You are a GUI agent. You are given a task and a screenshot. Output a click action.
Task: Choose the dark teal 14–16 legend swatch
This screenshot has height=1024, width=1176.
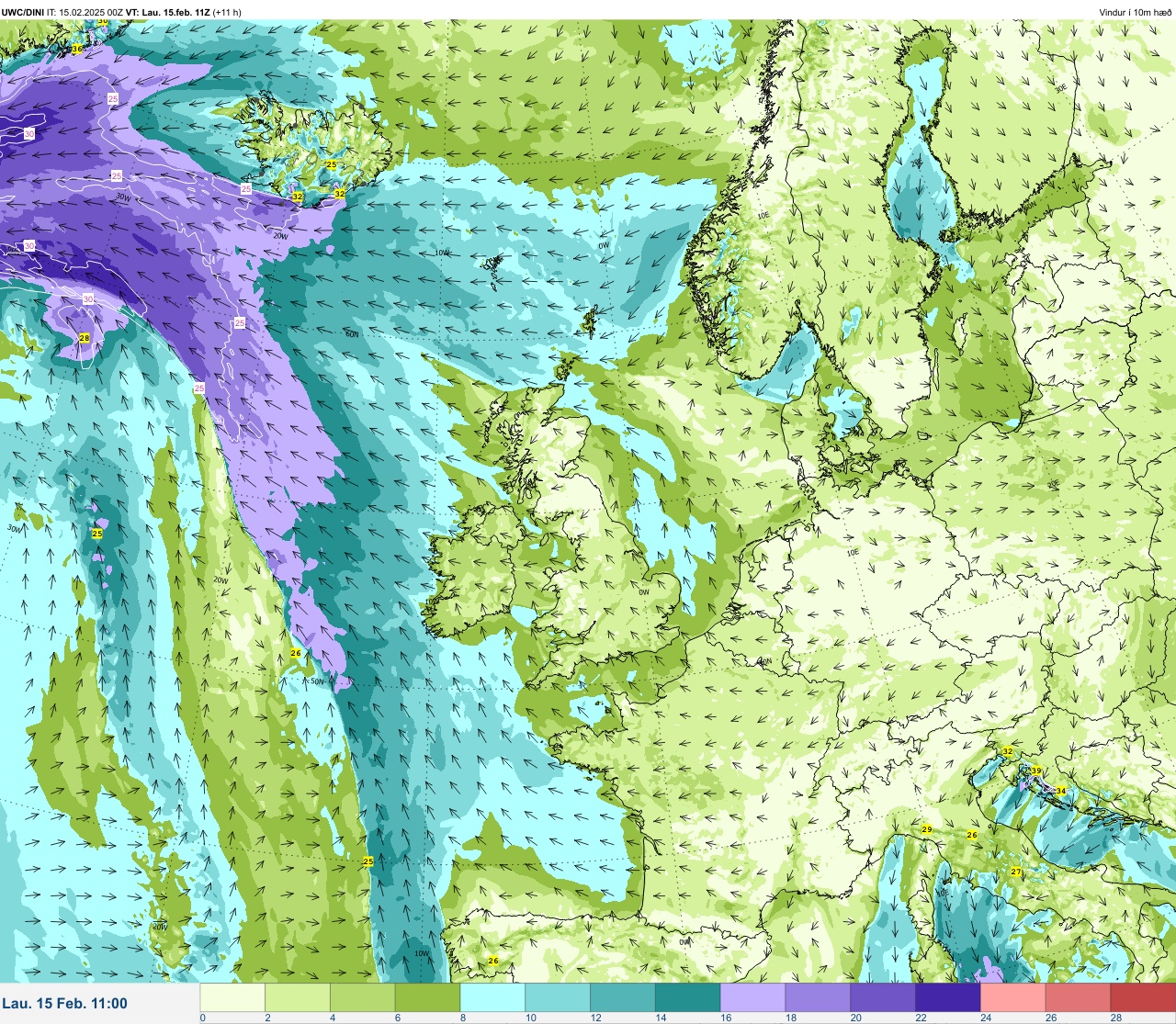[x=688, y=997]
